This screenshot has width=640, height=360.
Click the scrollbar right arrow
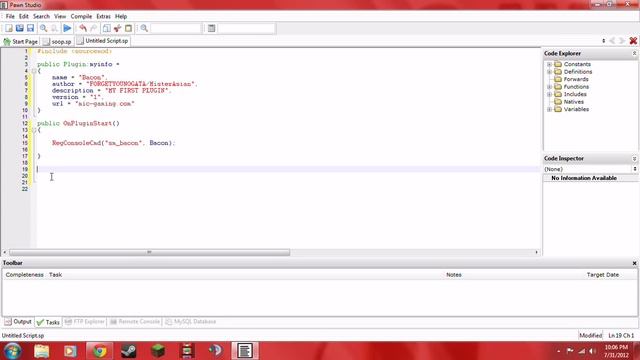[536, 252]
